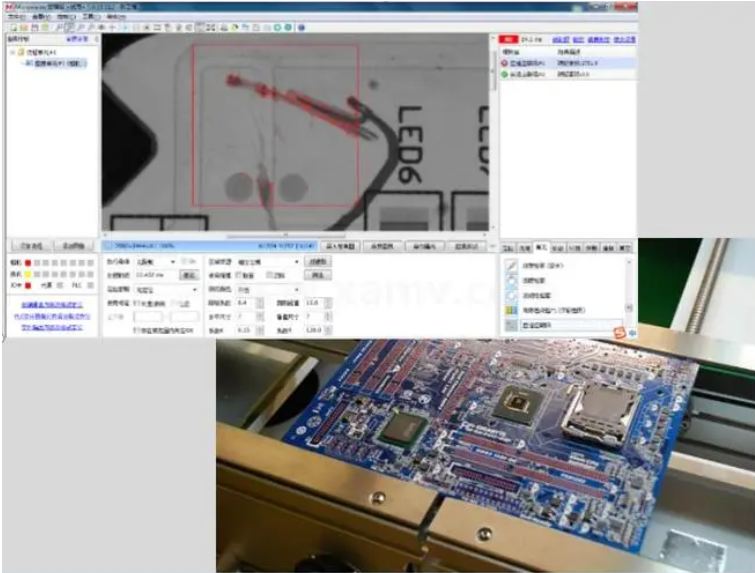This screenshot has height=573, width=755.
Task: Click scroll-down arrow of right tool list
Action: click(x=629, y=308)
